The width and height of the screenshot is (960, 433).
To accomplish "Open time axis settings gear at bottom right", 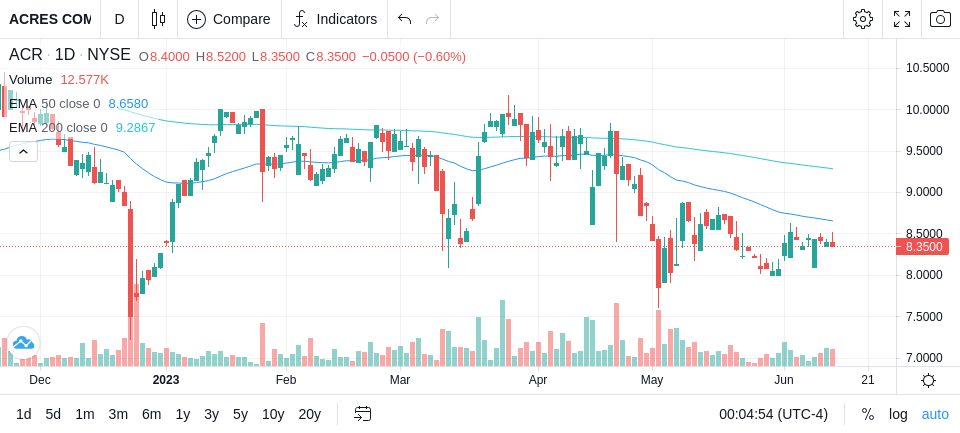I will (x=928, y=380).
